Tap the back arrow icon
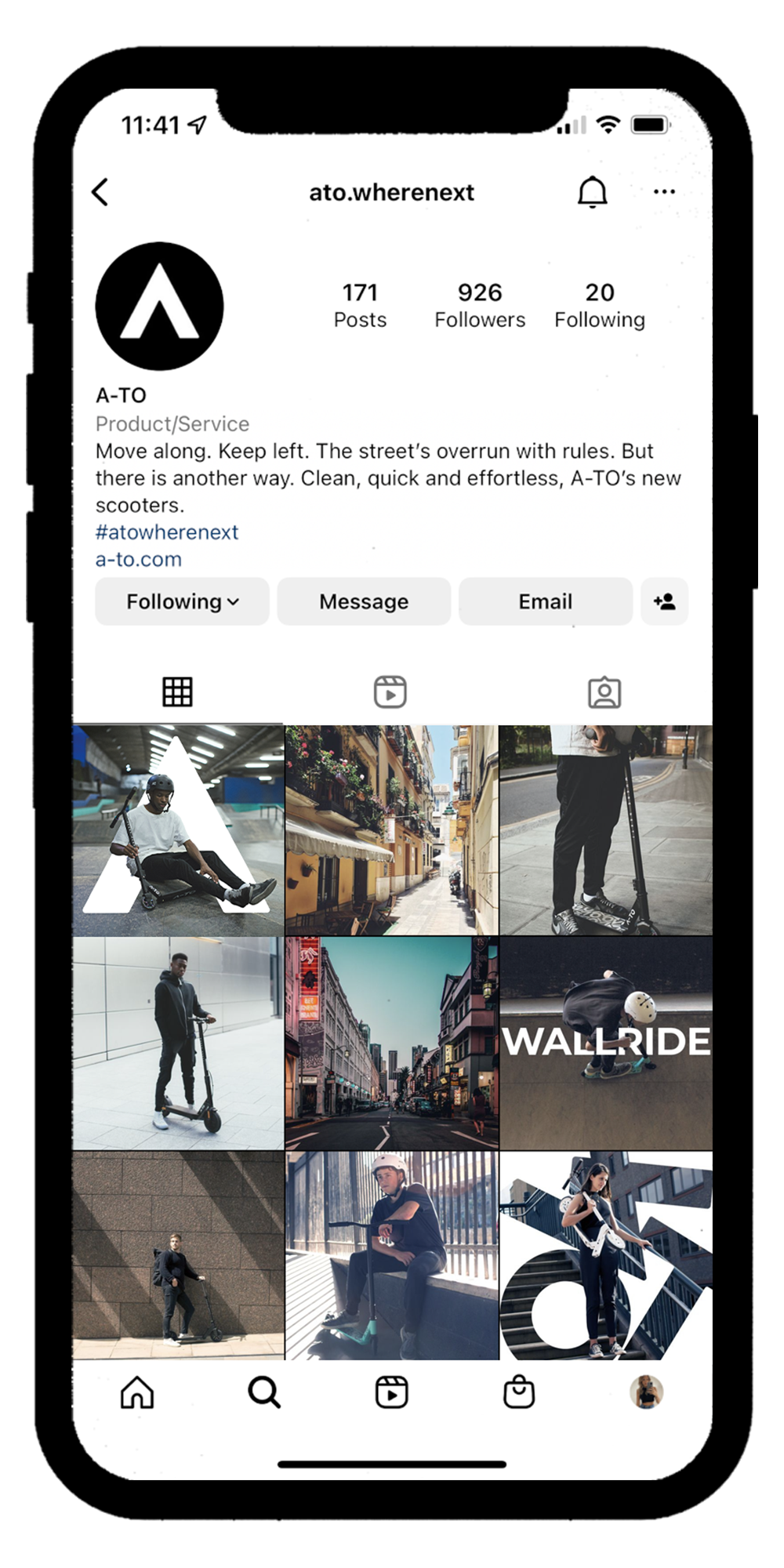The height and width of the screenshot is (1568, 784). pyautogui.click(x=100, y=192)
